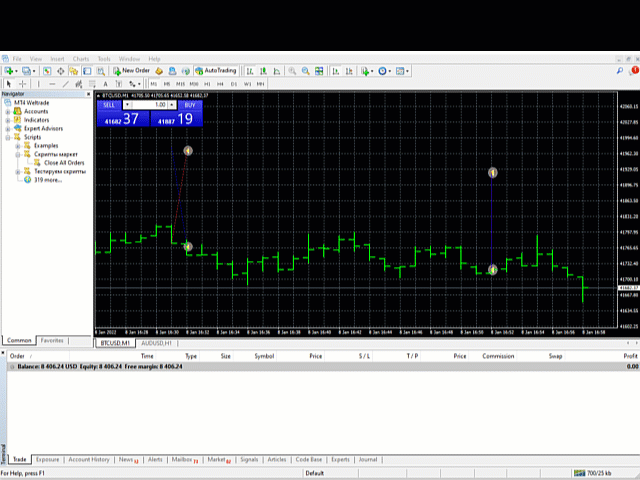Viewport: 640px width, 480px height.
Task: Click the search magnifier icon
Action: [x=620, y=71]
